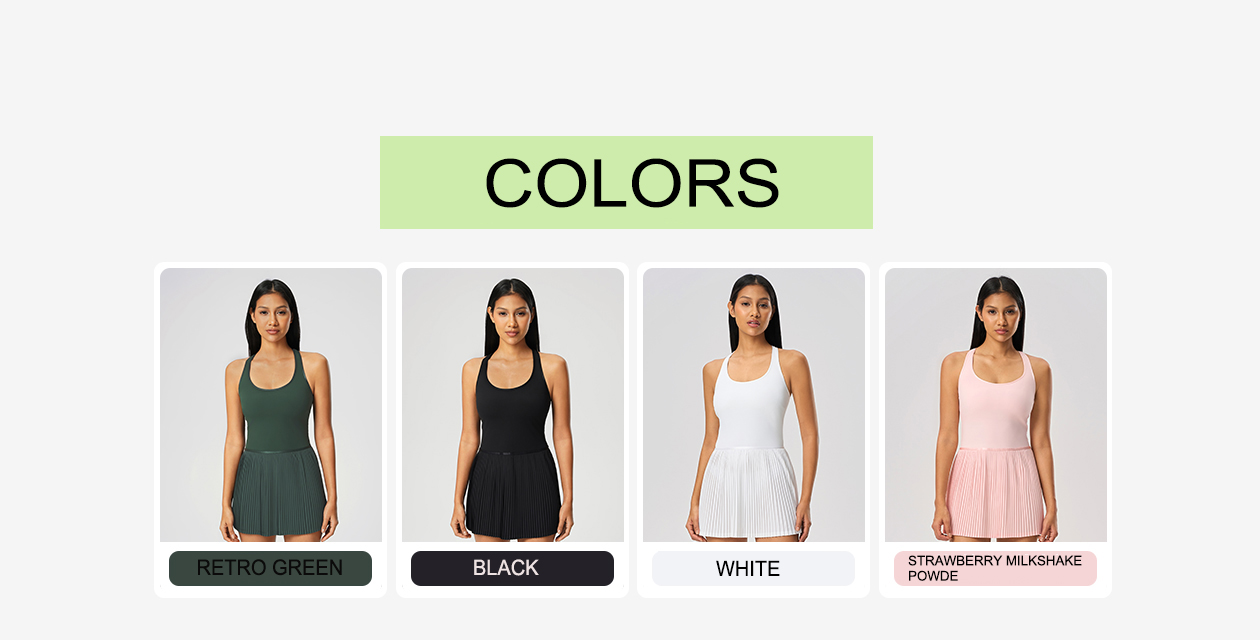The width and height of the screenshot is (1260, 640).
Task: Click the COLORS heading banner
Action: point(626,182)
